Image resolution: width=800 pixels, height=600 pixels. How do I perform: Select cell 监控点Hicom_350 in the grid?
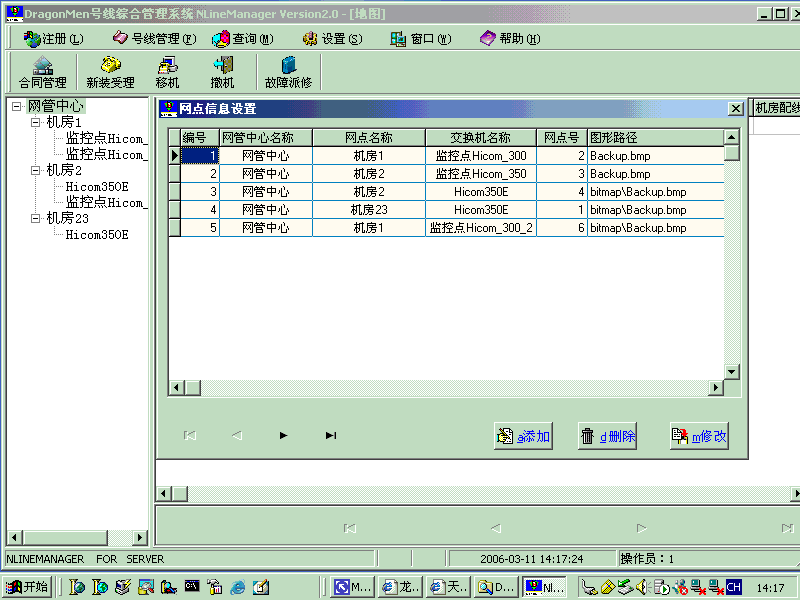tap(481, 174)
